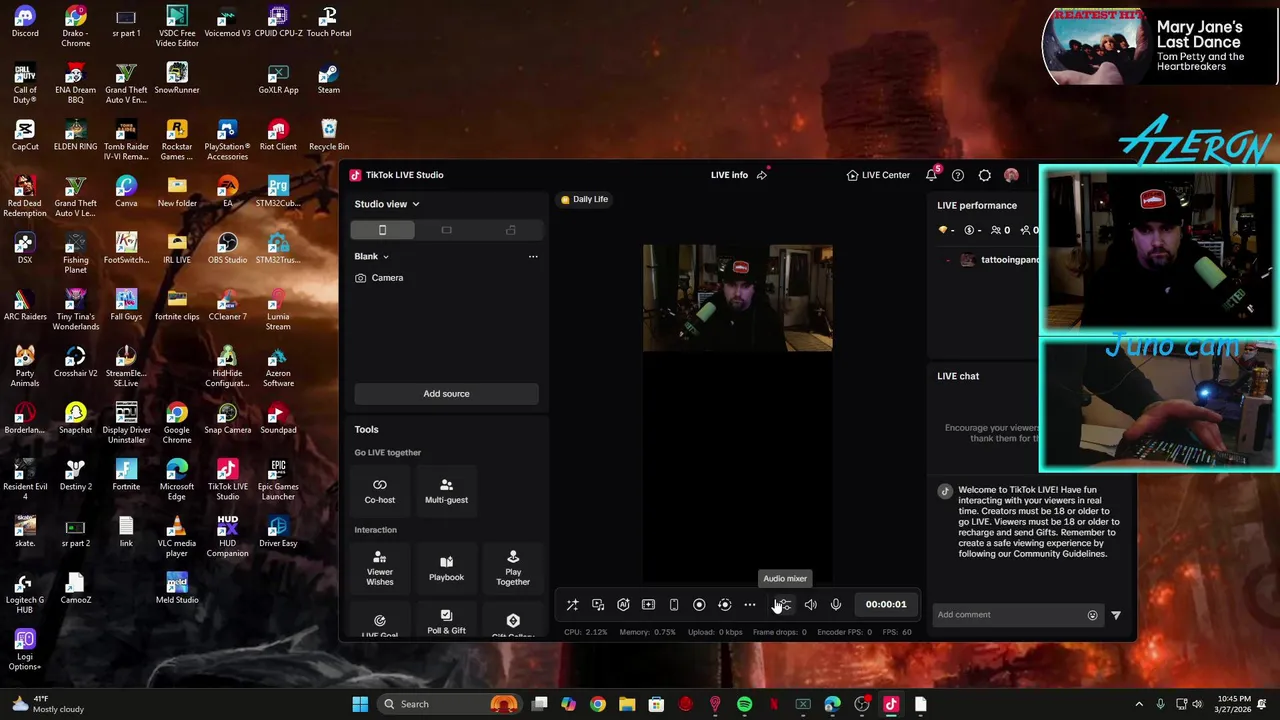
Task: Open Meld Studio desktop shortcut
Action: click(177, 588)
